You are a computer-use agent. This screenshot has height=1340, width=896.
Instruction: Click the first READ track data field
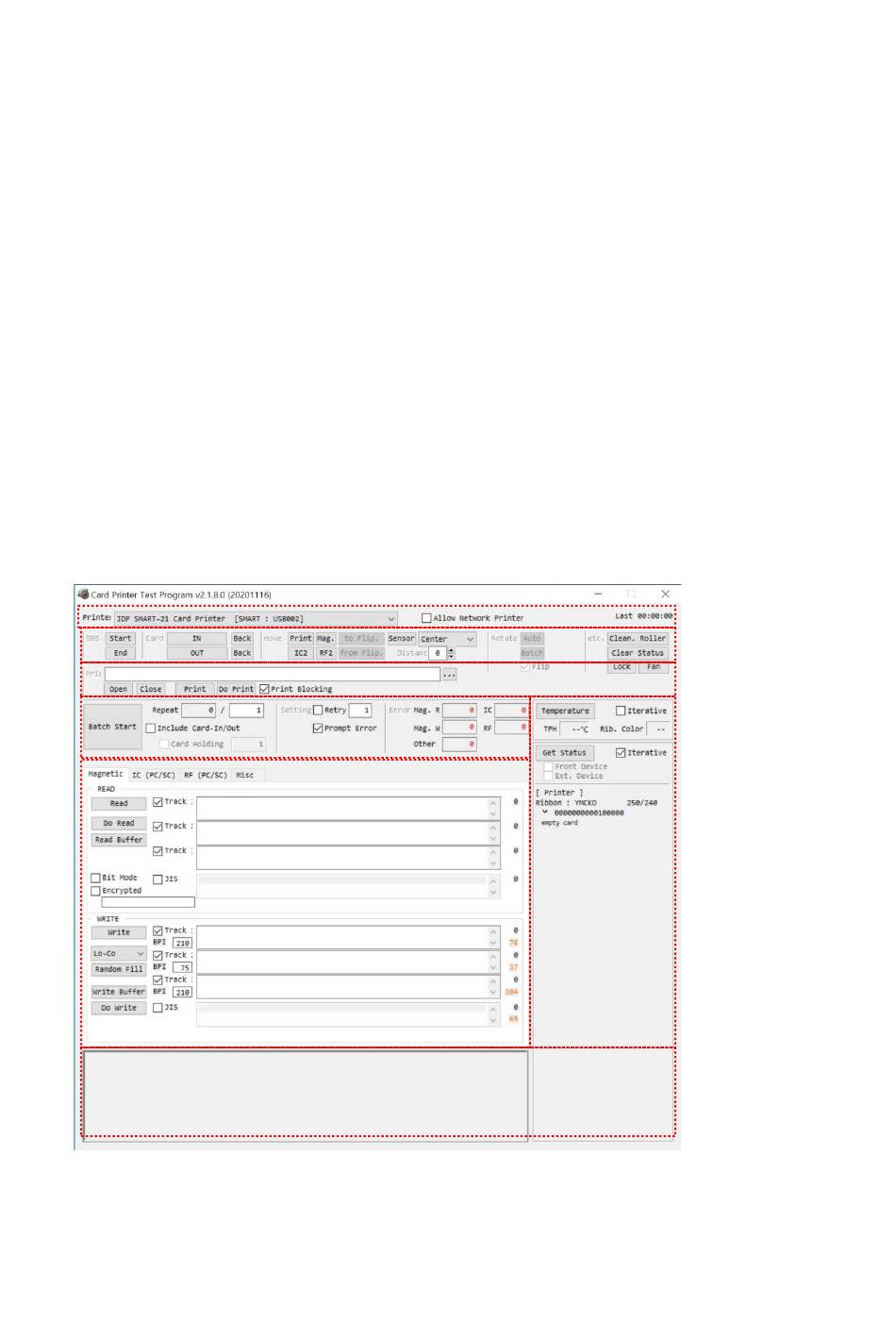[x=348, y=809]
